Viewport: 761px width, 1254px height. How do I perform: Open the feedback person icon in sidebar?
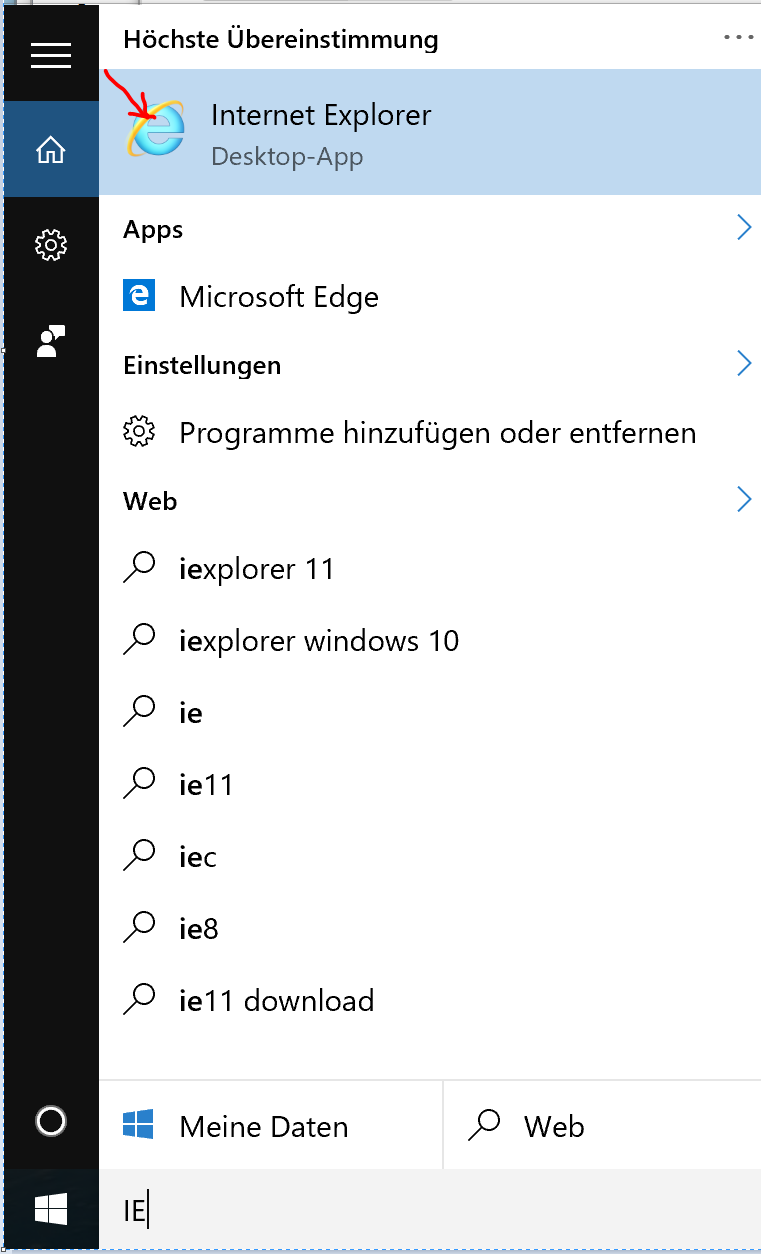pyautogui.click(x=51, y=340)
